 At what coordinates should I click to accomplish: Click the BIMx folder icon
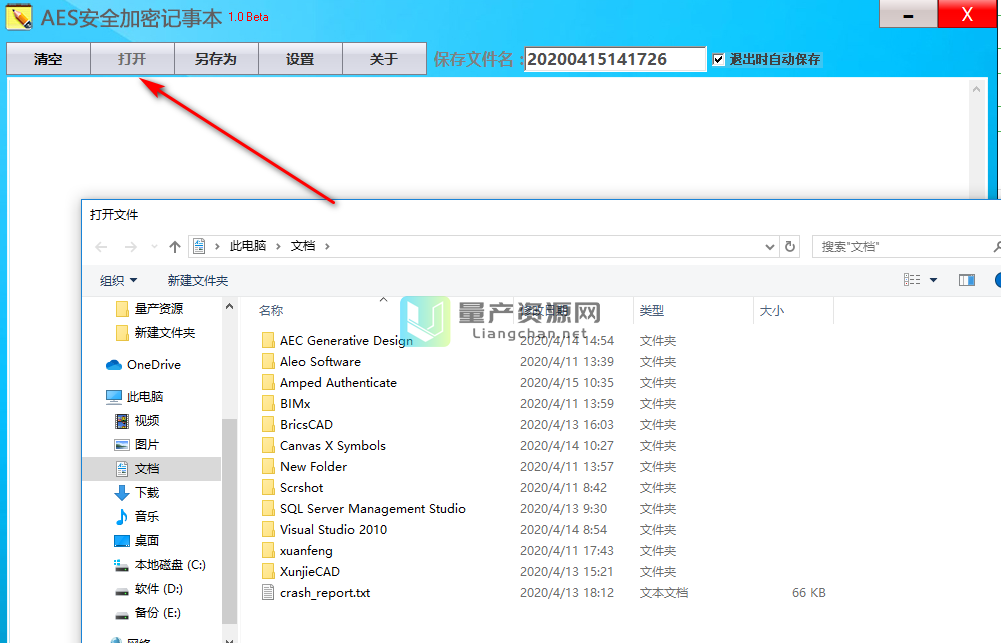268,404
